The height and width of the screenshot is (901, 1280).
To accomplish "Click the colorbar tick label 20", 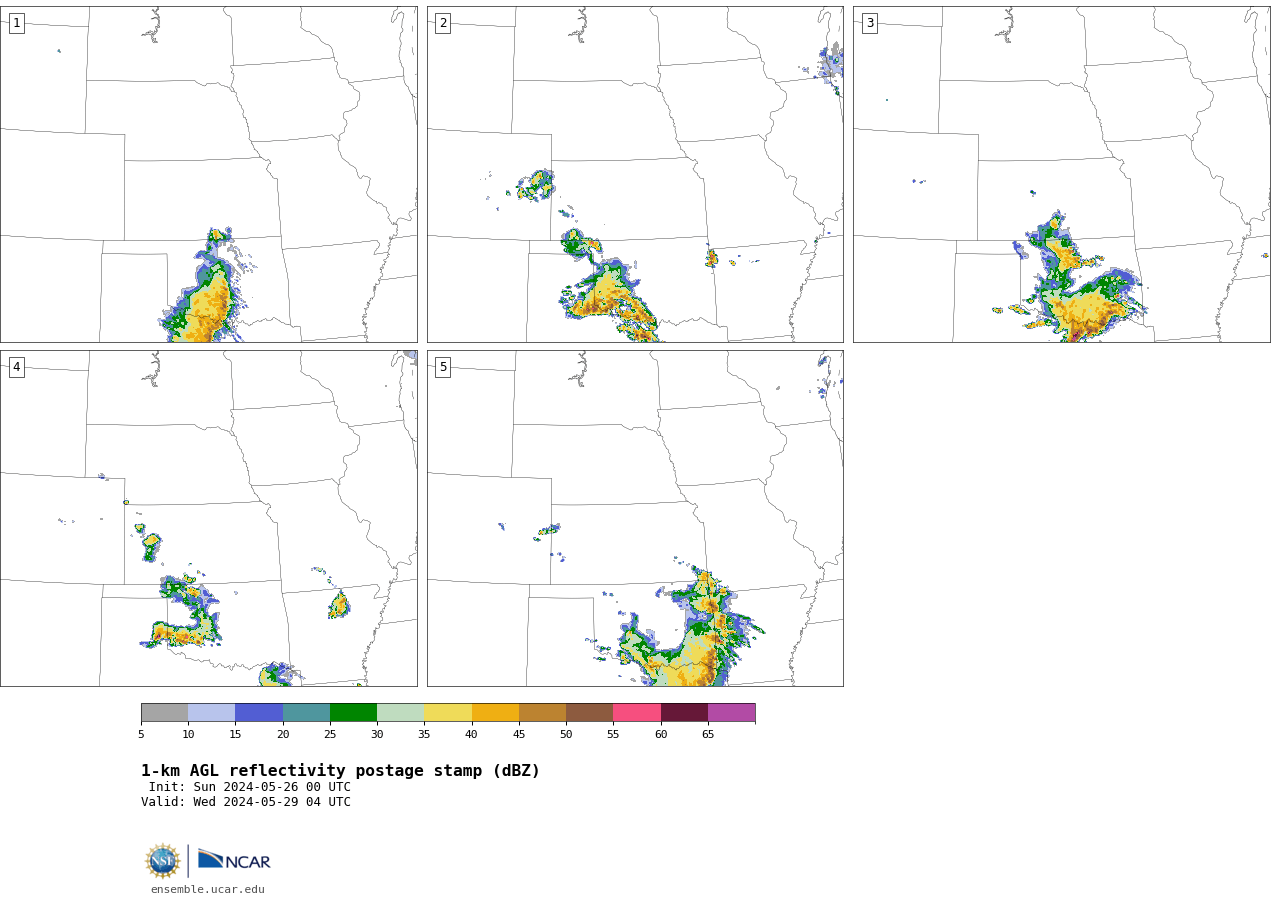I will [283, 735].
